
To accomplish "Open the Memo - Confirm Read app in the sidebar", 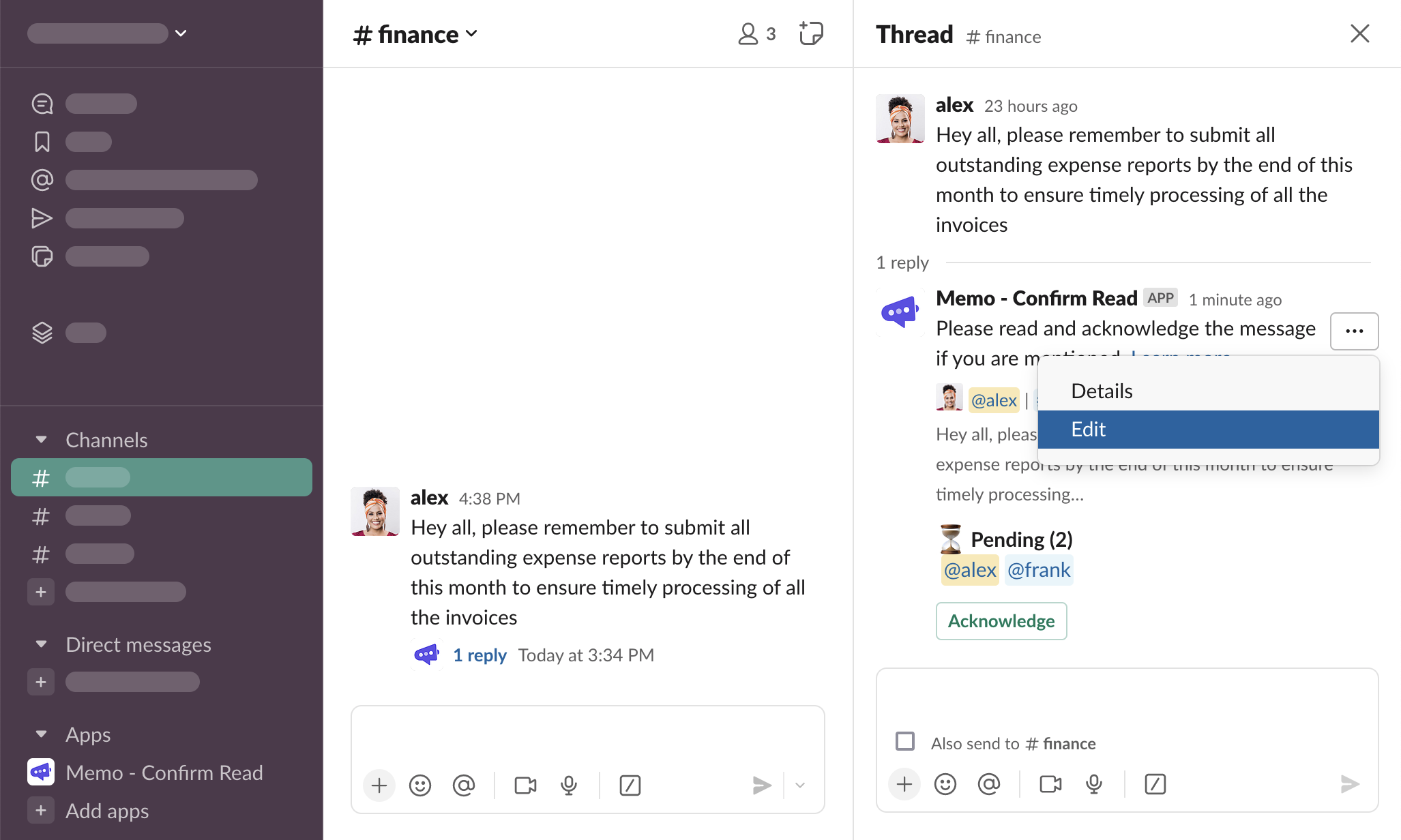I will [x=164, y=772].
